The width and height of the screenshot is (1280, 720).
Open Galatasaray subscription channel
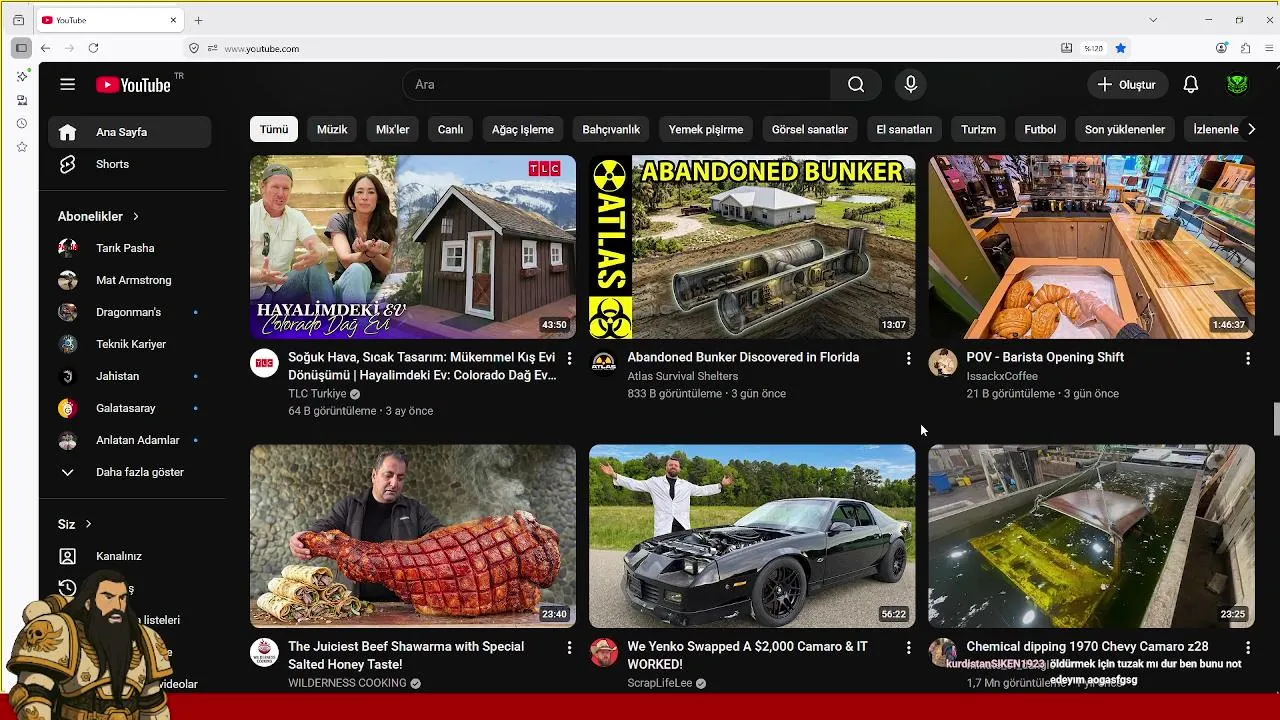[130, 408]
